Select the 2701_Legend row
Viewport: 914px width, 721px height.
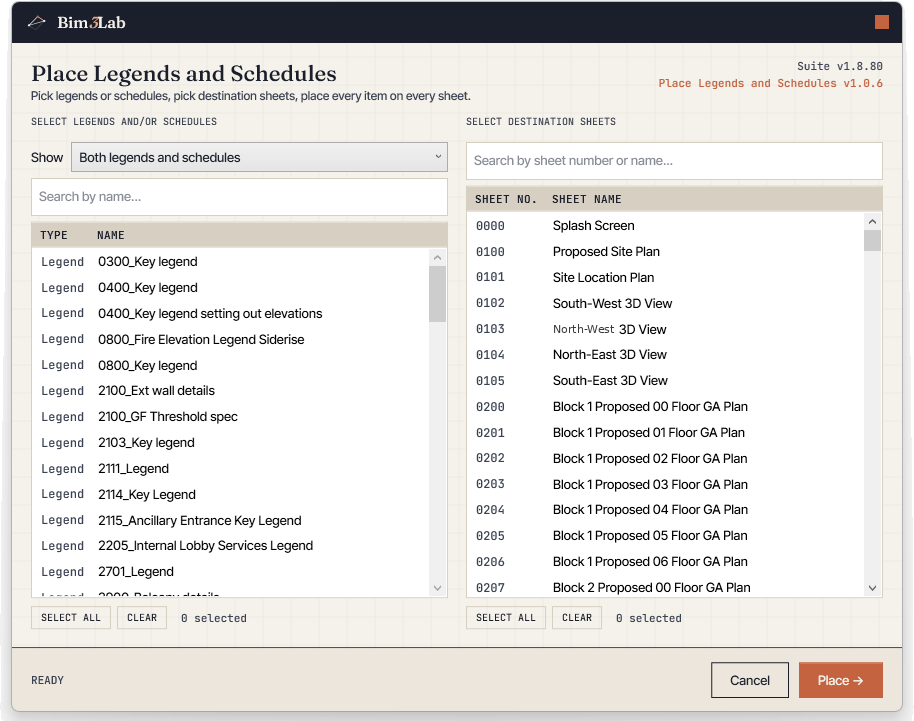coord(231,572)
